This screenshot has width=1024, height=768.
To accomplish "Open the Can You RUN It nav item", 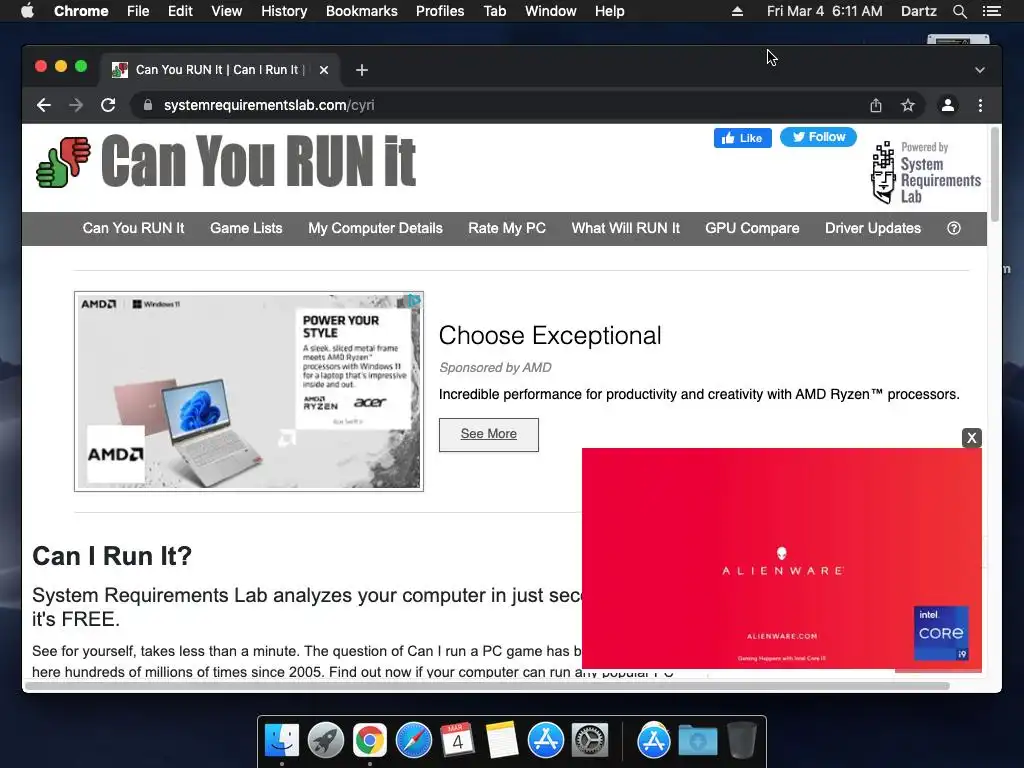I will click(133, 228).
